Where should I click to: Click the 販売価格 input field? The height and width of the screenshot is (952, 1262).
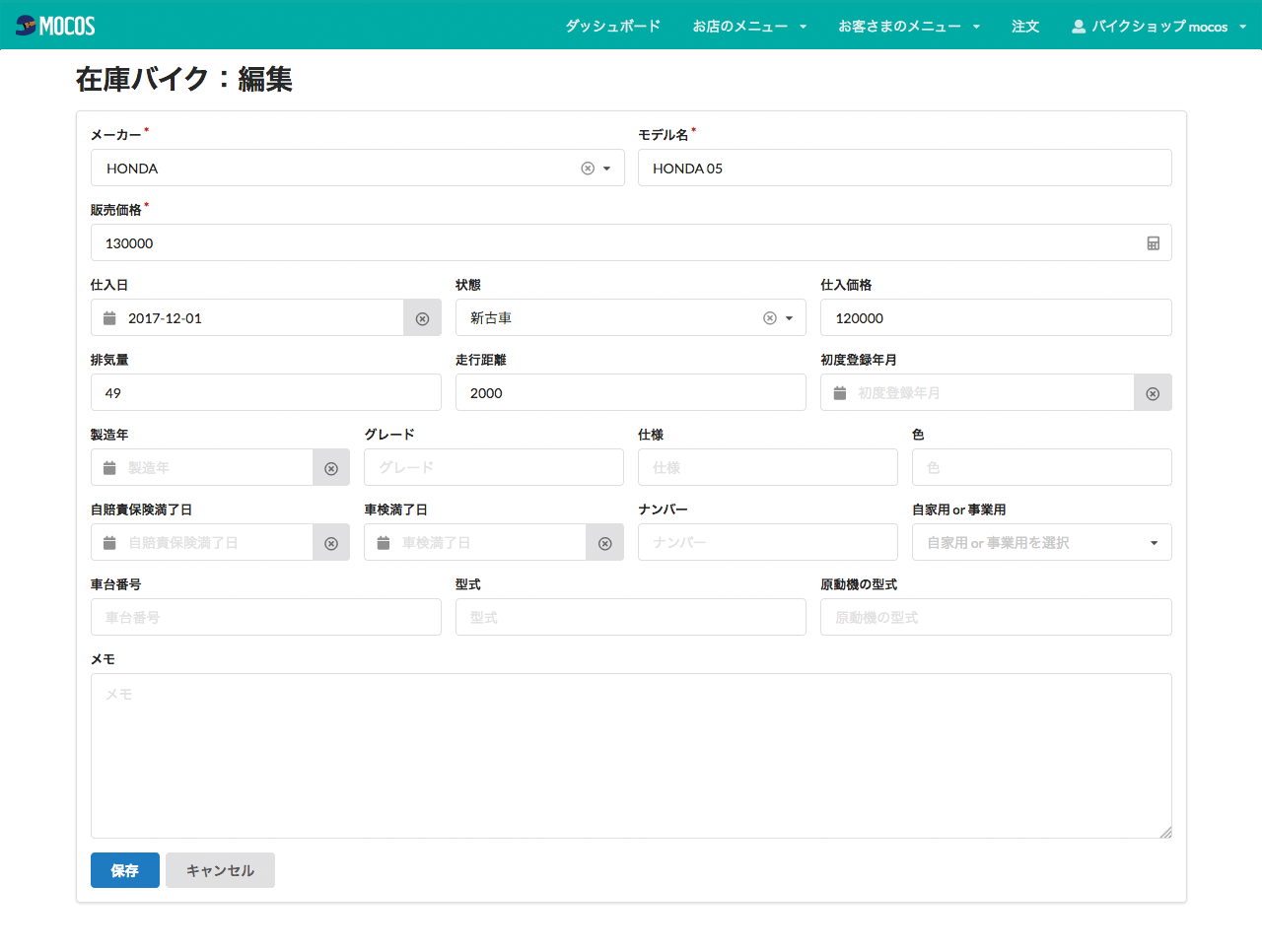click(x=631, y=243)
